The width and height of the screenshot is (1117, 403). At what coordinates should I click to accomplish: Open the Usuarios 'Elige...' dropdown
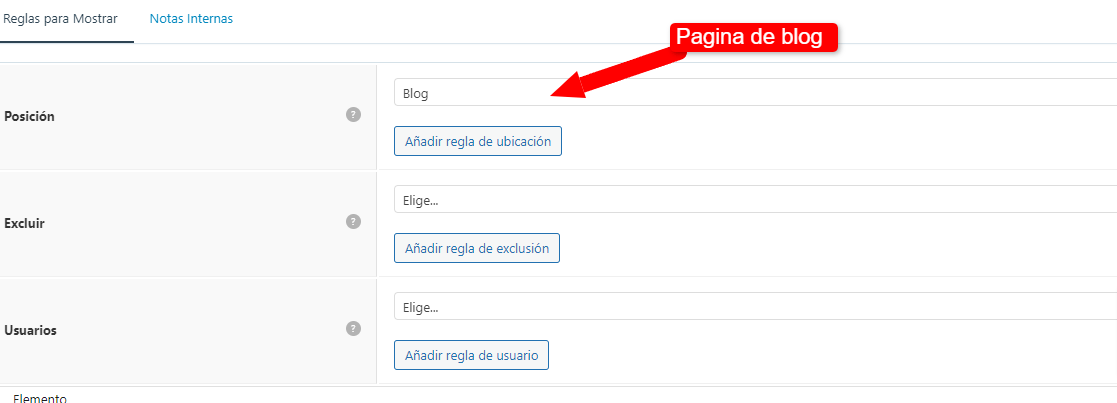755,306
